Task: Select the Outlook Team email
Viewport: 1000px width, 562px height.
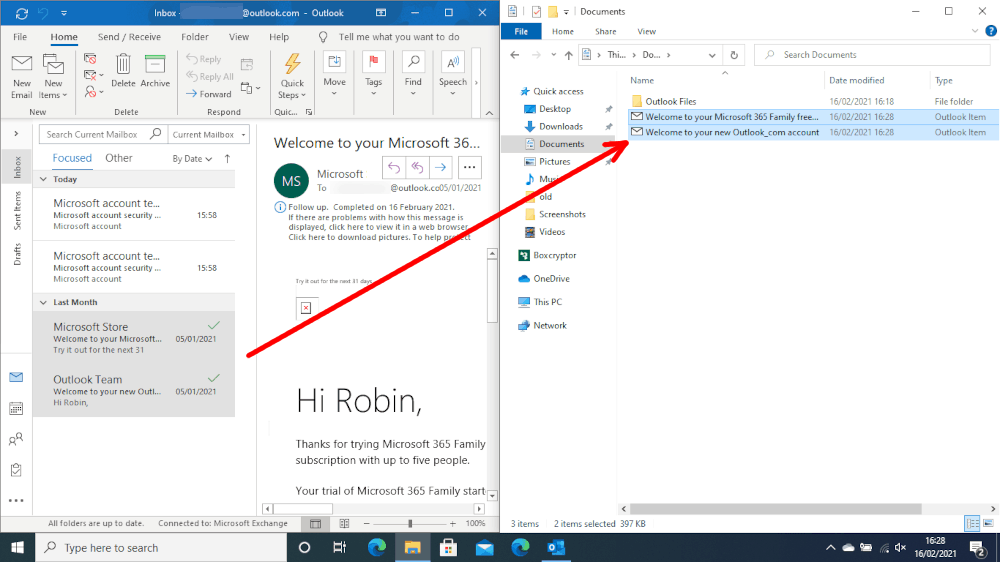Action: (x=134, y=390)
